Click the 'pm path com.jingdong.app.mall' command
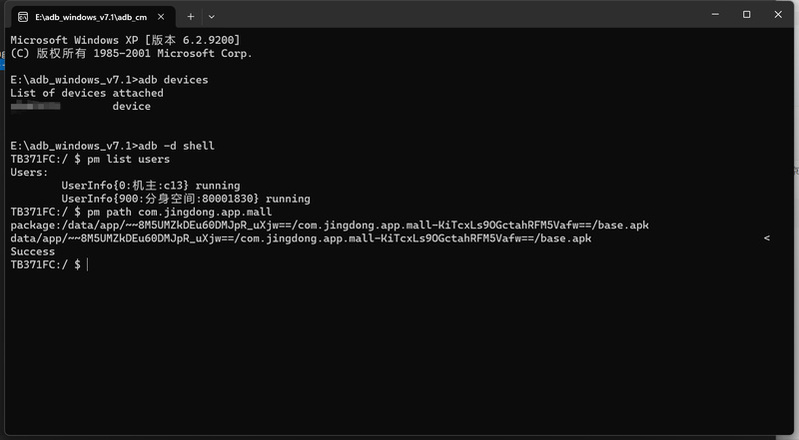Screen dimensions: 799x440 click(179, 212)
